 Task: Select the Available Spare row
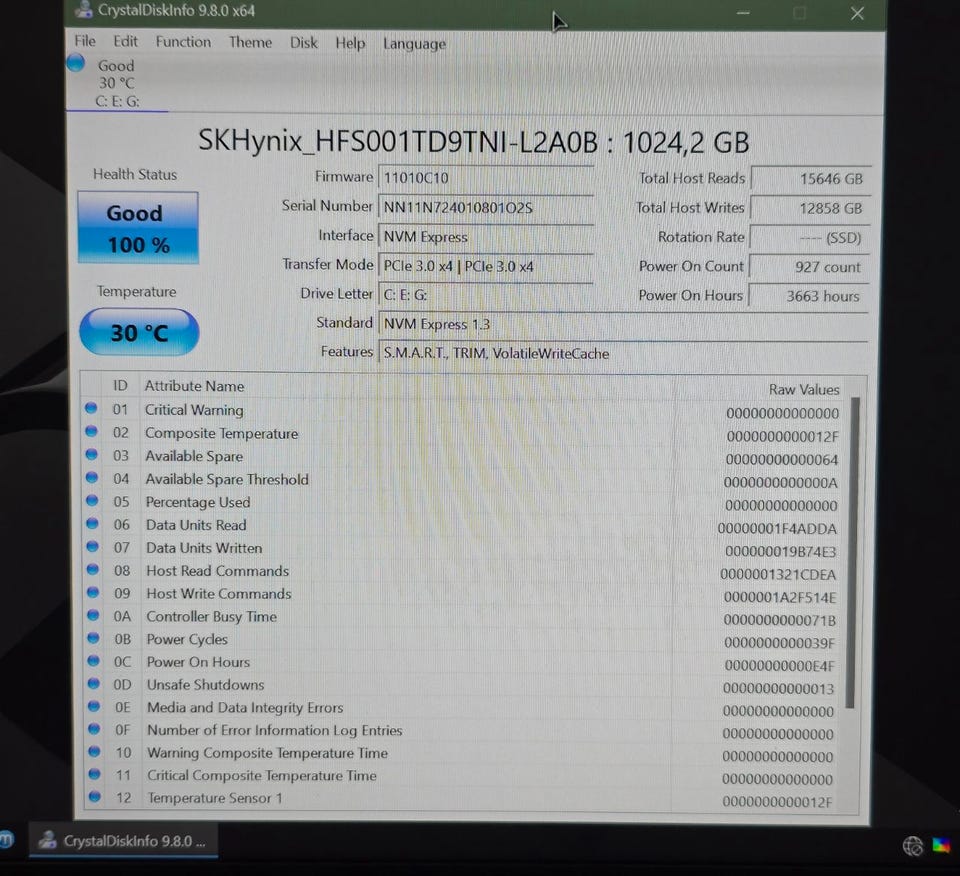(x=463, y=457)
